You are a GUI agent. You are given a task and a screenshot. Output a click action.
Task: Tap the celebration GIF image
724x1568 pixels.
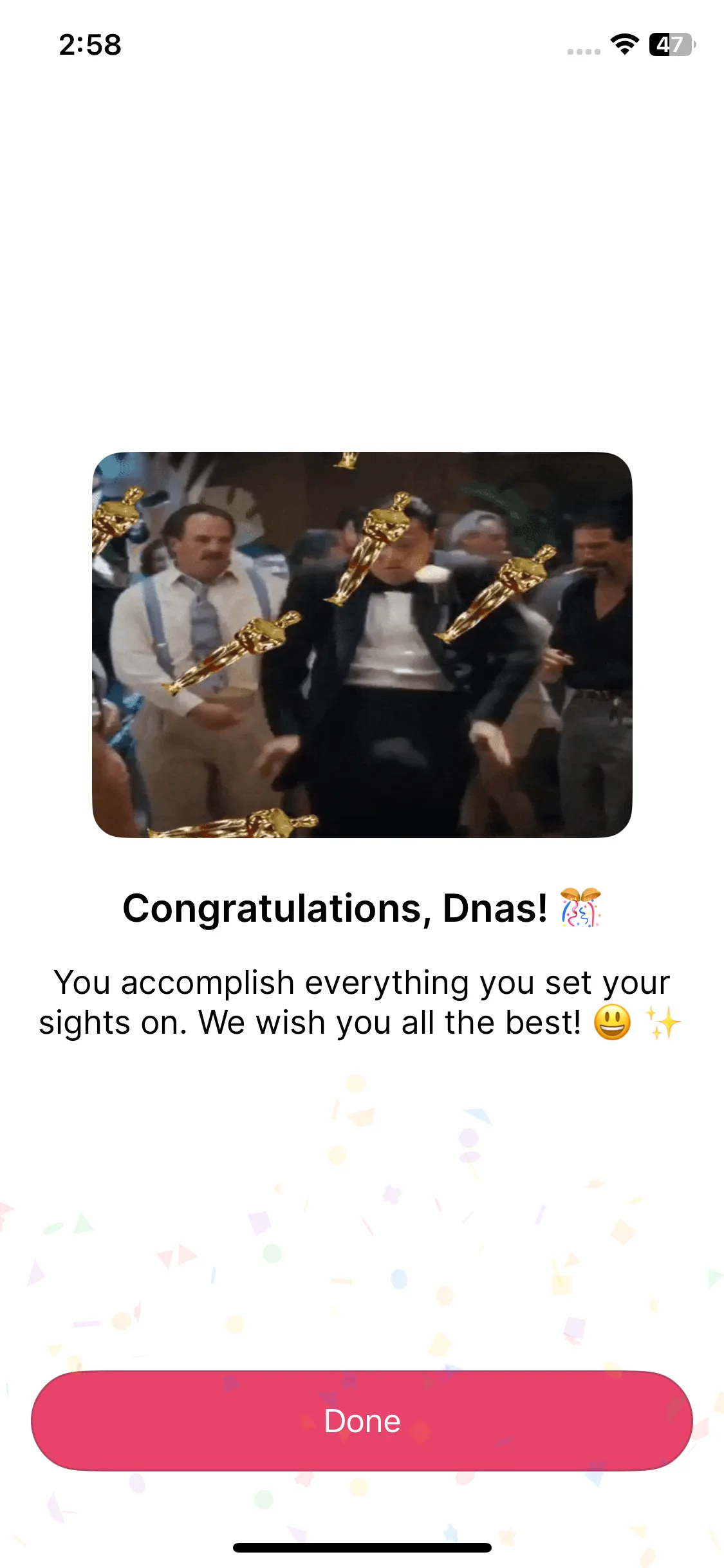click(362, 644)
